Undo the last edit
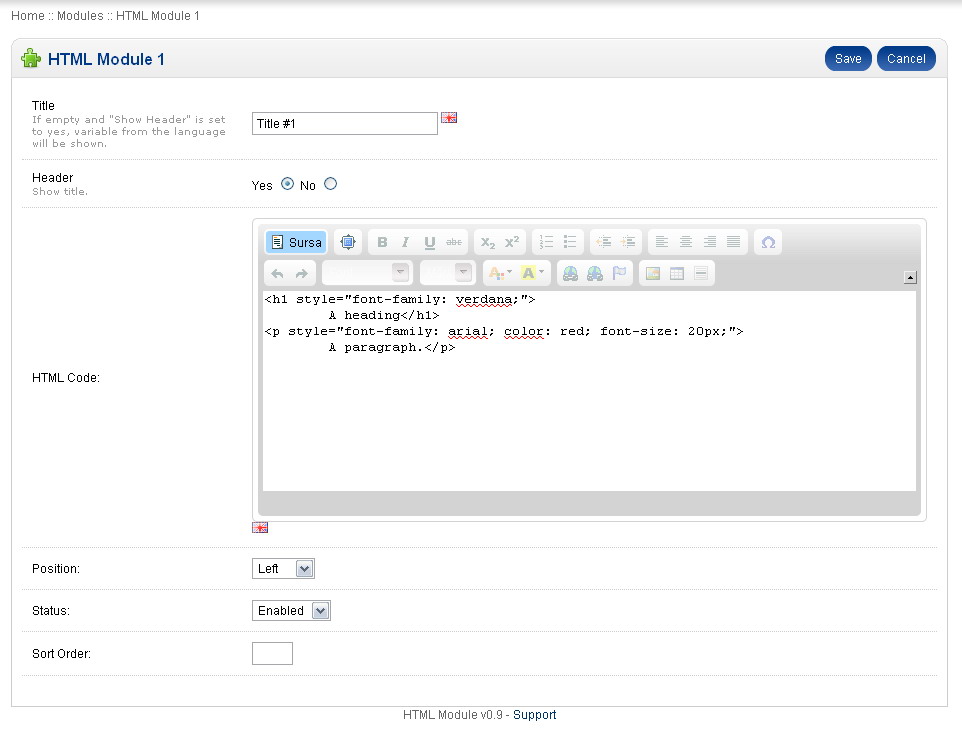 click(x=277, y=274)
